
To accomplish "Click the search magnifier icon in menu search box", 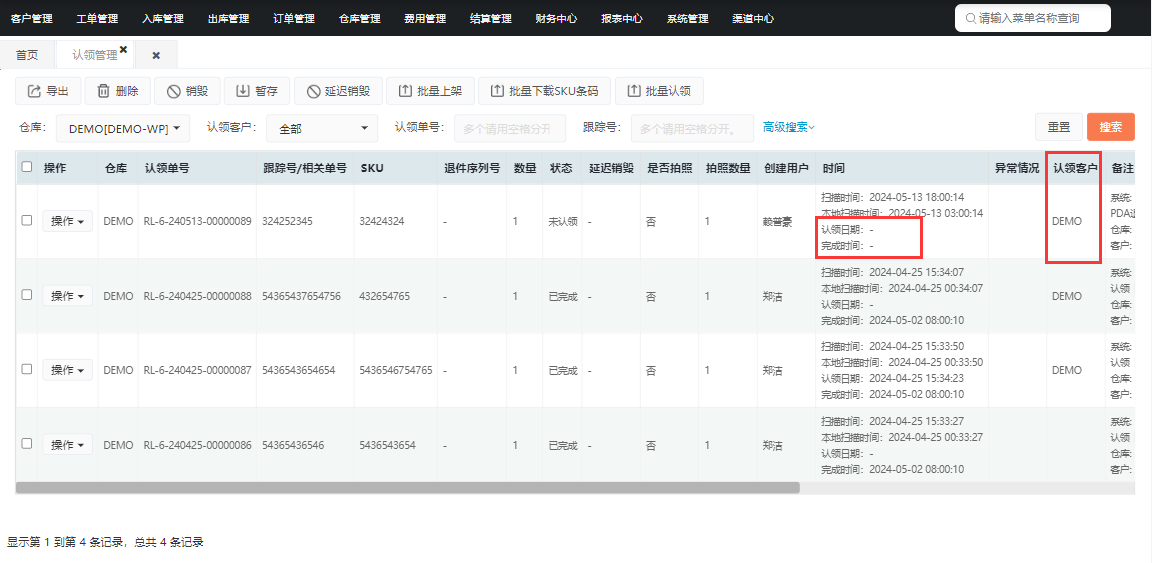I will tap(971, 18).
